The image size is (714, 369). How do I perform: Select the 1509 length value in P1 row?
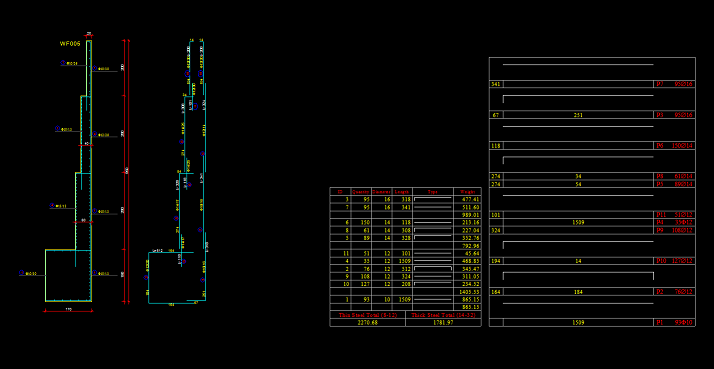pos(578,323)
